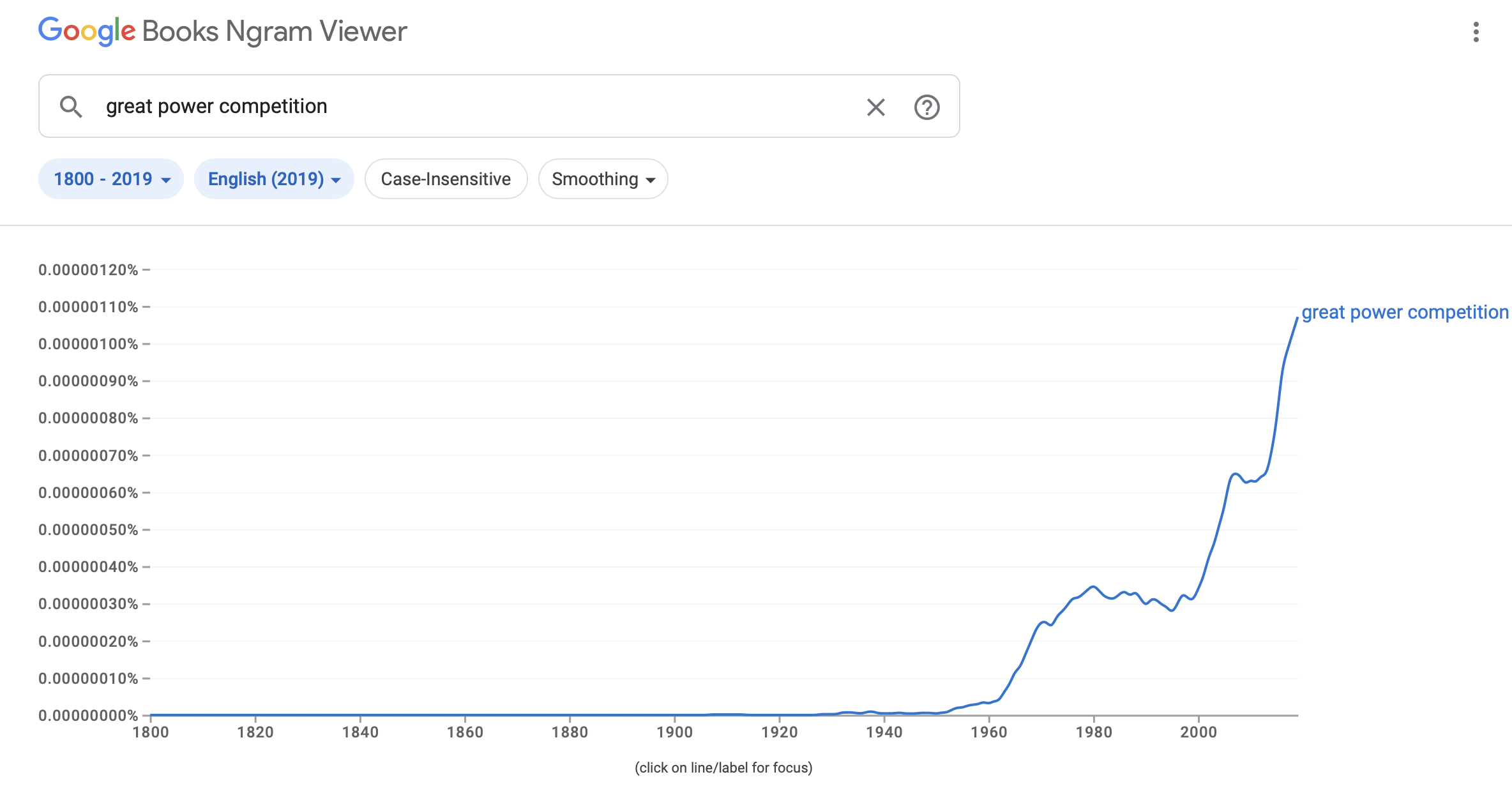This screenshot has width=1512, height=793.
Task: Click the 1900 x-axis label
Action: [x=674, y=732]
